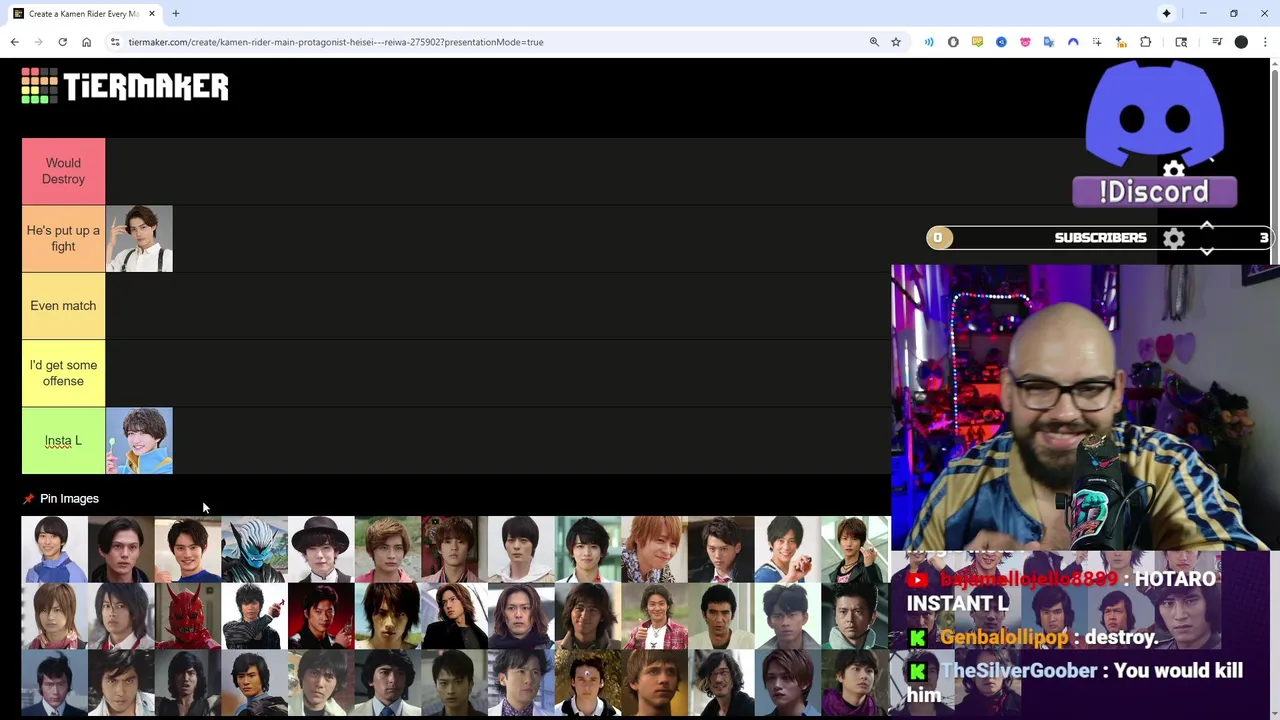This screenshot has width=1280, height=720.
Task: Pick the orange-haired man thumbnail
Action: click(655, 549)
